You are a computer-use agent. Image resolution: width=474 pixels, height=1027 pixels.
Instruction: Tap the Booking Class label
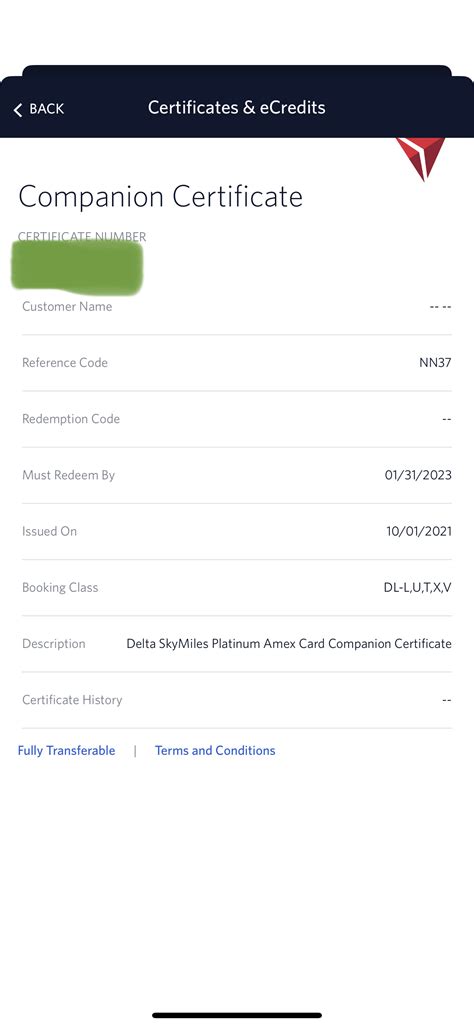60,588
